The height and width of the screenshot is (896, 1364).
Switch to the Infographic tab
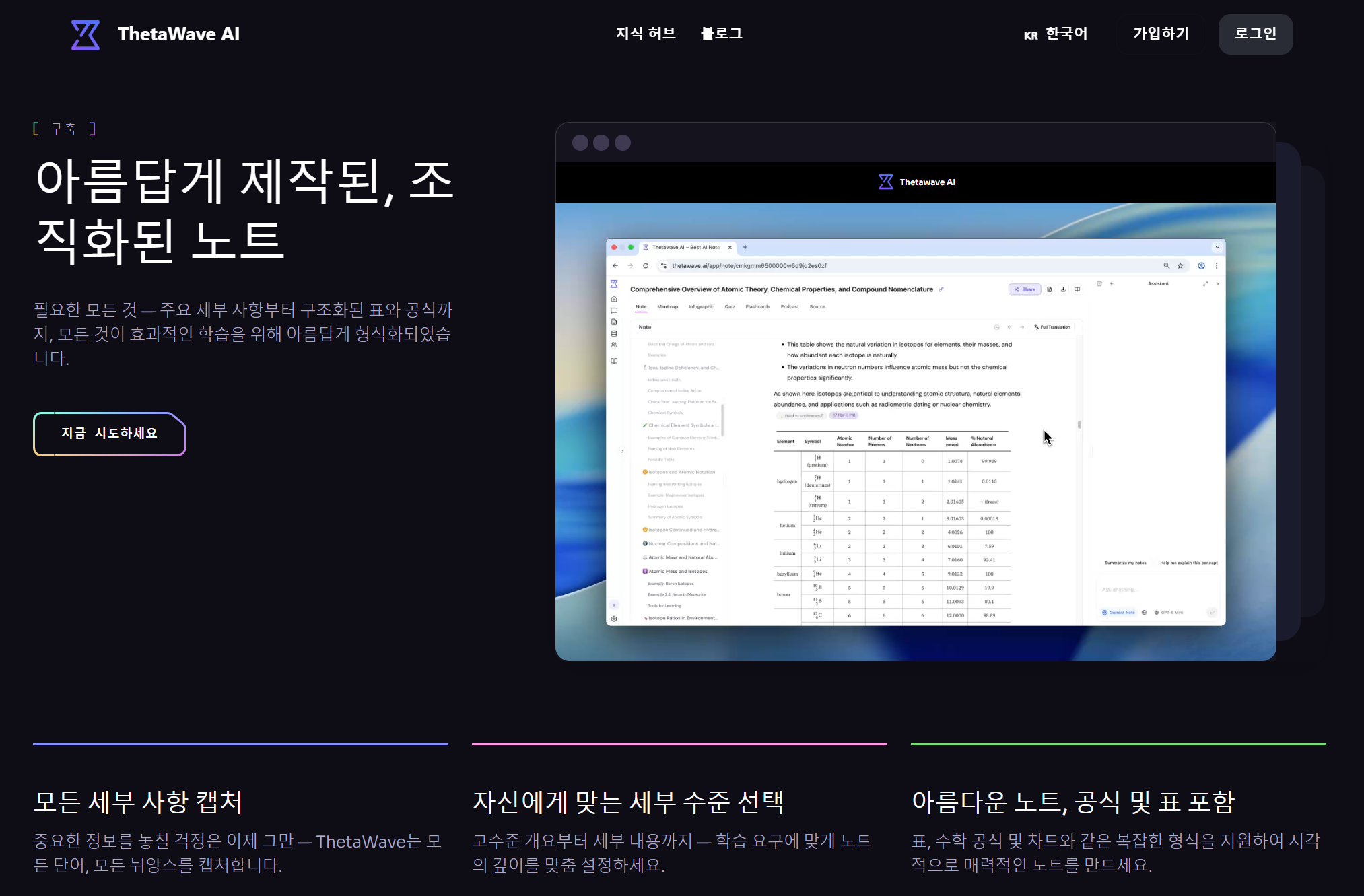702,307
